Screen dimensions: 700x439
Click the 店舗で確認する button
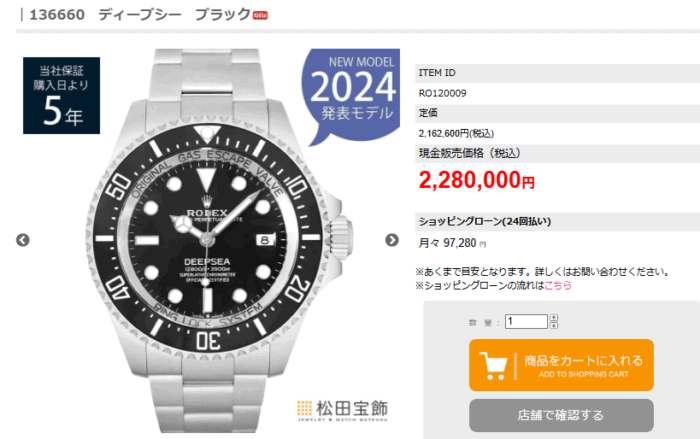coord(561,415)
